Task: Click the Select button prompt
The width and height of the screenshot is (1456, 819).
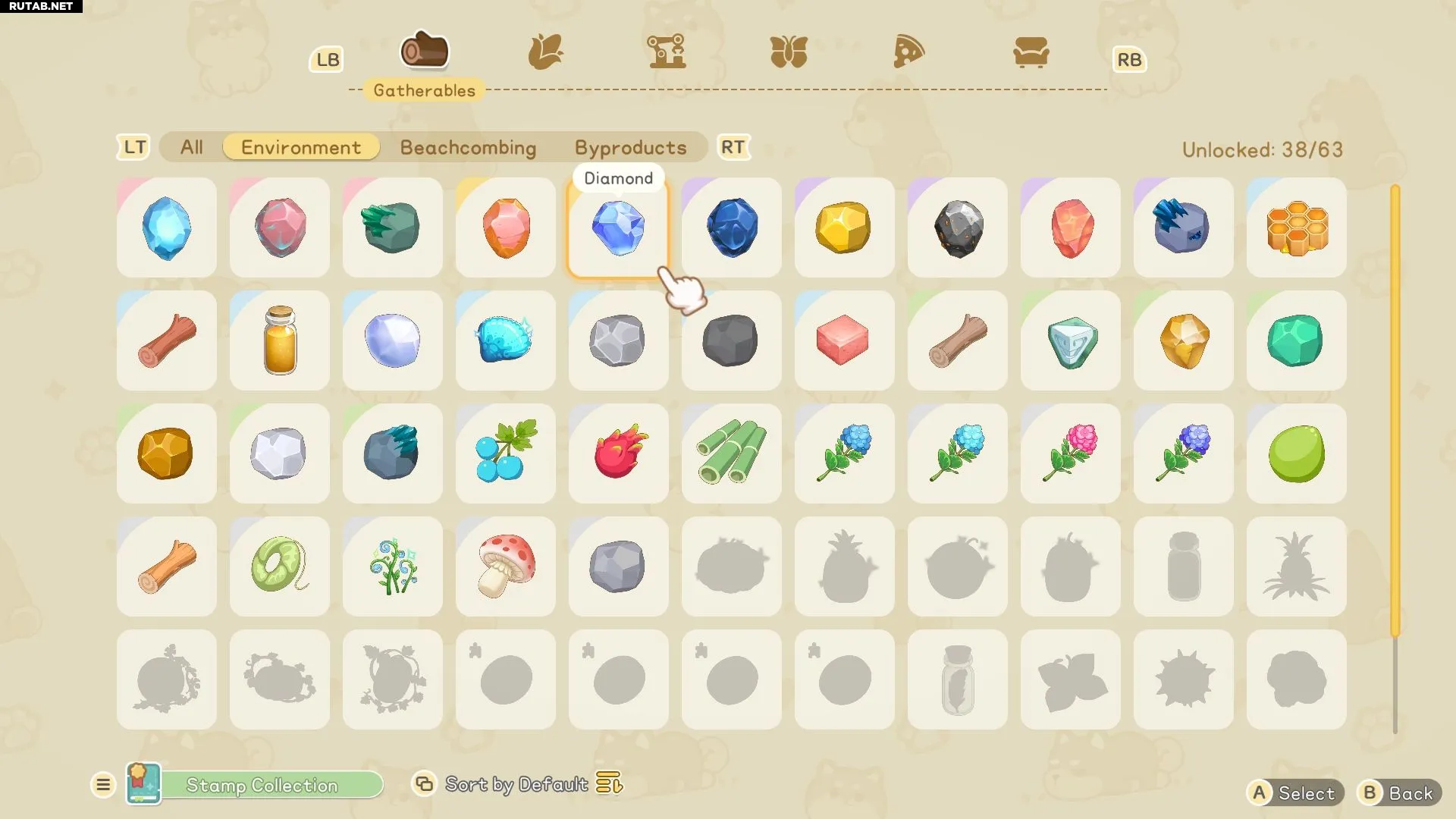Action: [1294, 793]
